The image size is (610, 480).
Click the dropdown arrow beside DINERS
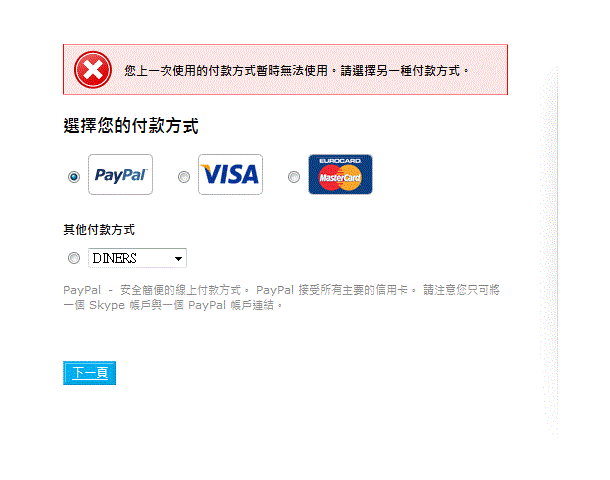pyautogui.click(x=178, y=259)
